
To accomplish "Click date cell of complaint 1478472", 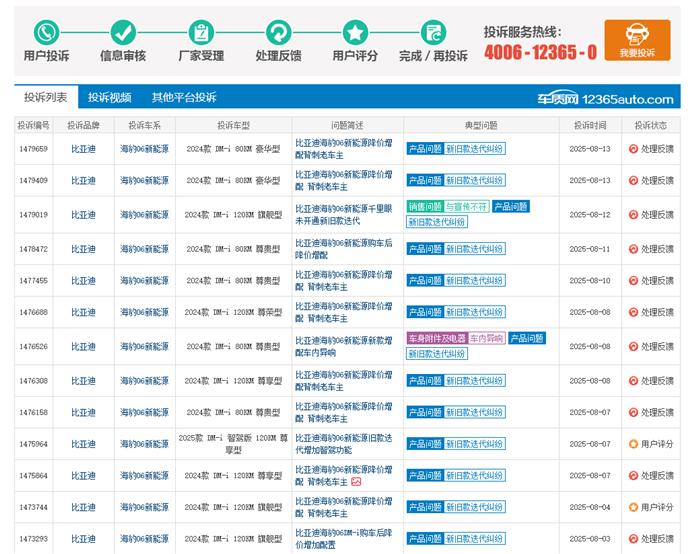I will 590,249.
